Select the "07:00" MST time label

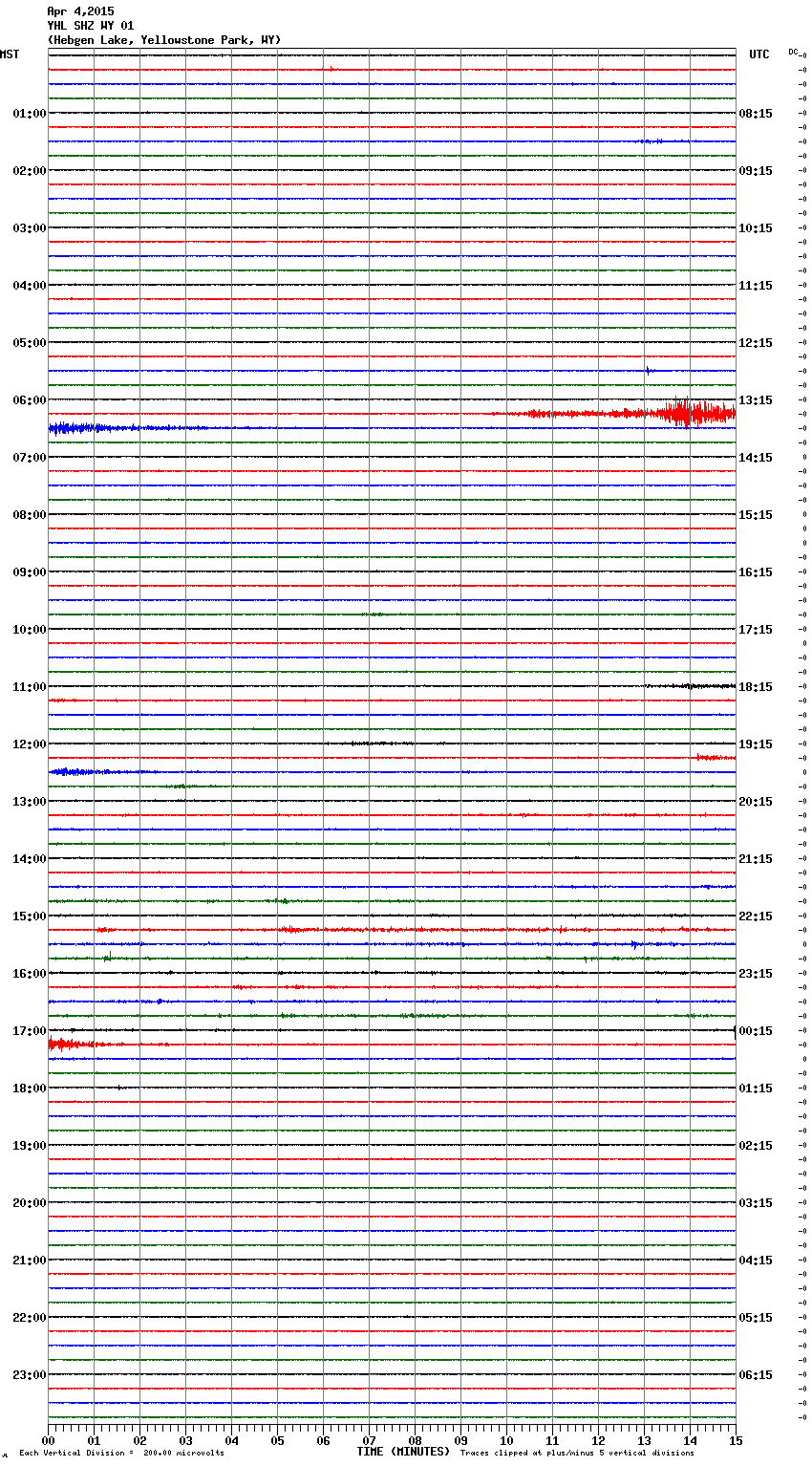pos(30,458)
